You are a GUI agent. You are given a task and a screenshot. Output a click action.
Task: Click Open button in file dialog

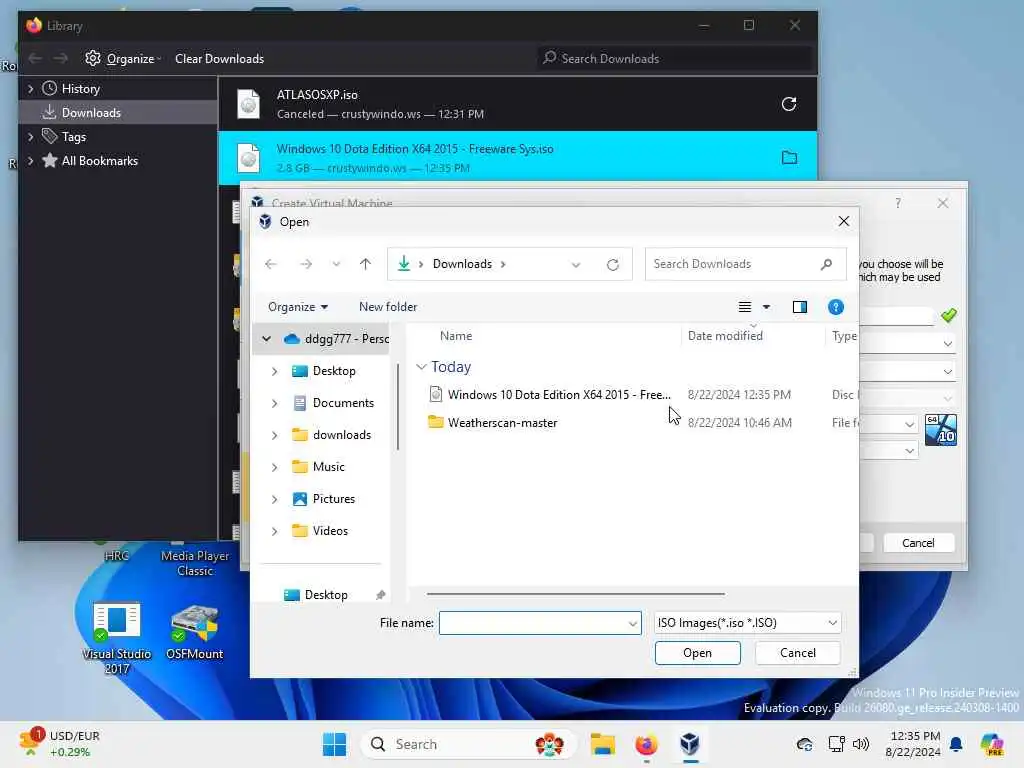[697, 653]
